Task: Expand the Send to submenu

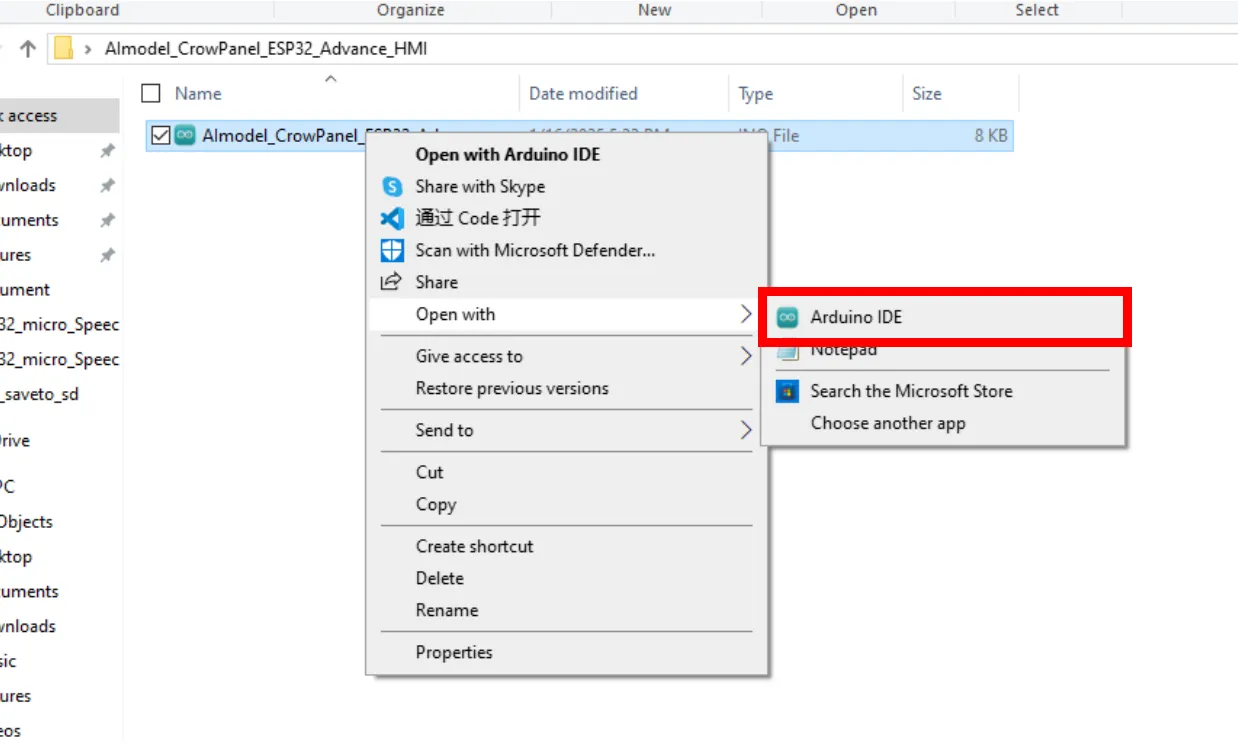Action: point(745,430)
